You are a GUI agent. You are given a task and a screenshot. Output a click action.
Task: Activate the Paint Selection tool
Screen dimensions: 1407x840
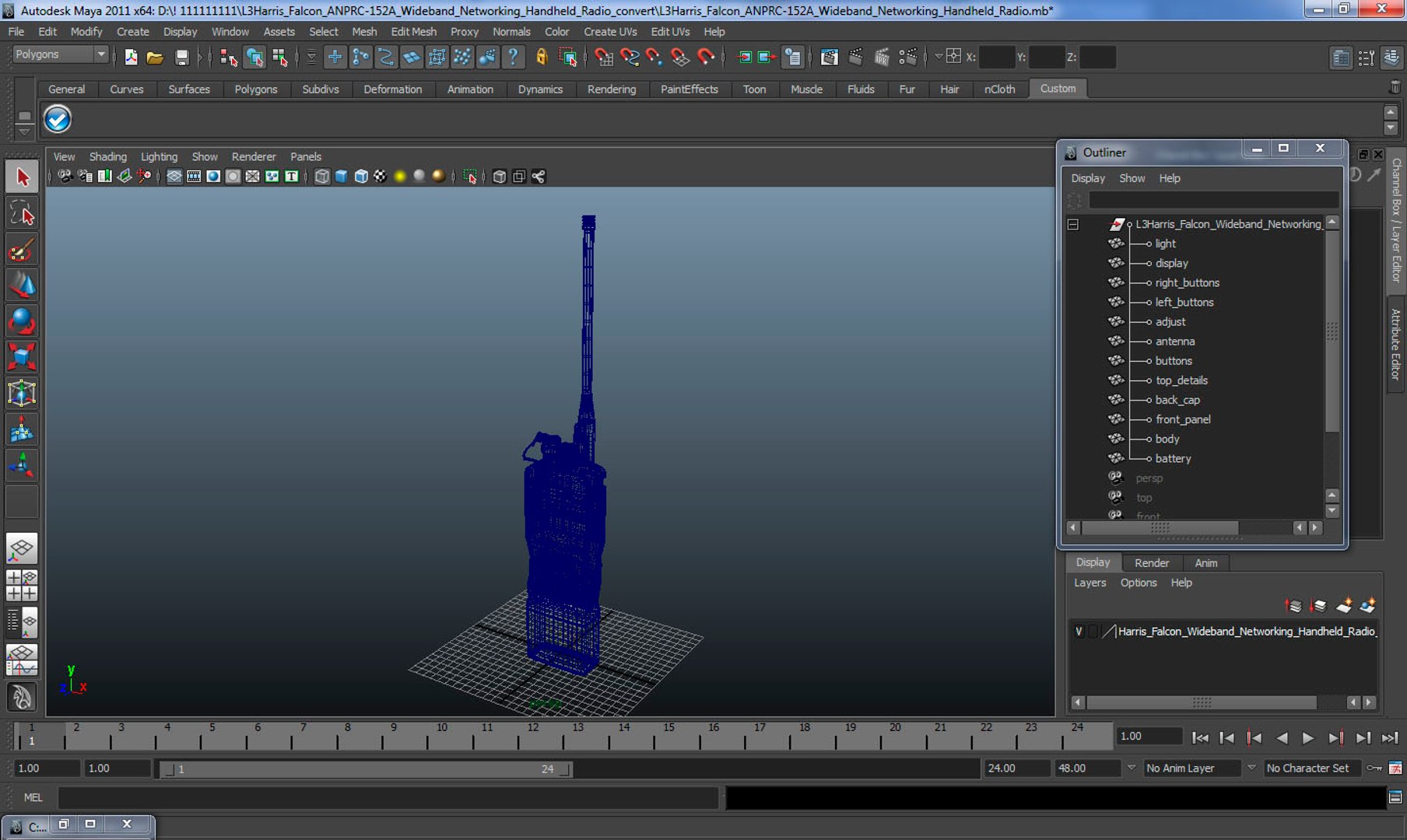click(22, 250)
